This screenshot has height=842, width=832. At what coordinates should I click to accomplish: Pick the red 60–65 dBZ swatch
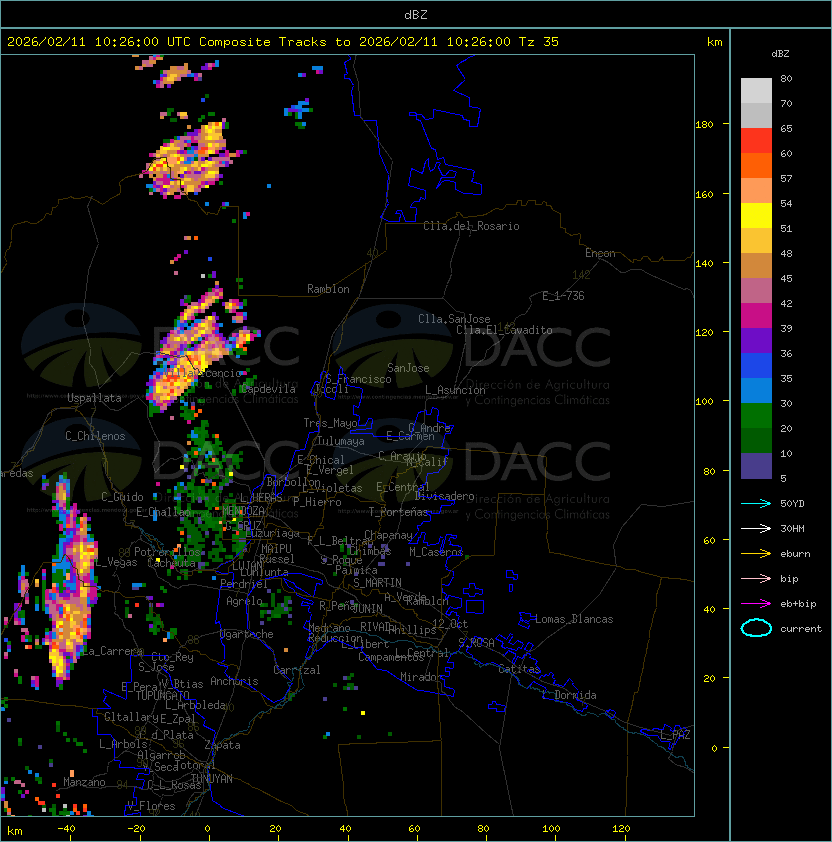pyautogui.click(x=756, y=141)
